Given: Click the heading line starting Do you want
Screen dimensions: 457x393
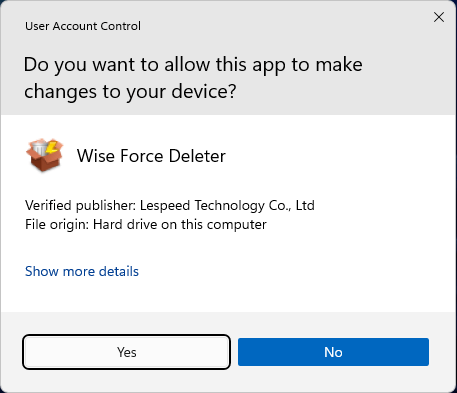Looking at the screenshot, I should click(193, 65).
